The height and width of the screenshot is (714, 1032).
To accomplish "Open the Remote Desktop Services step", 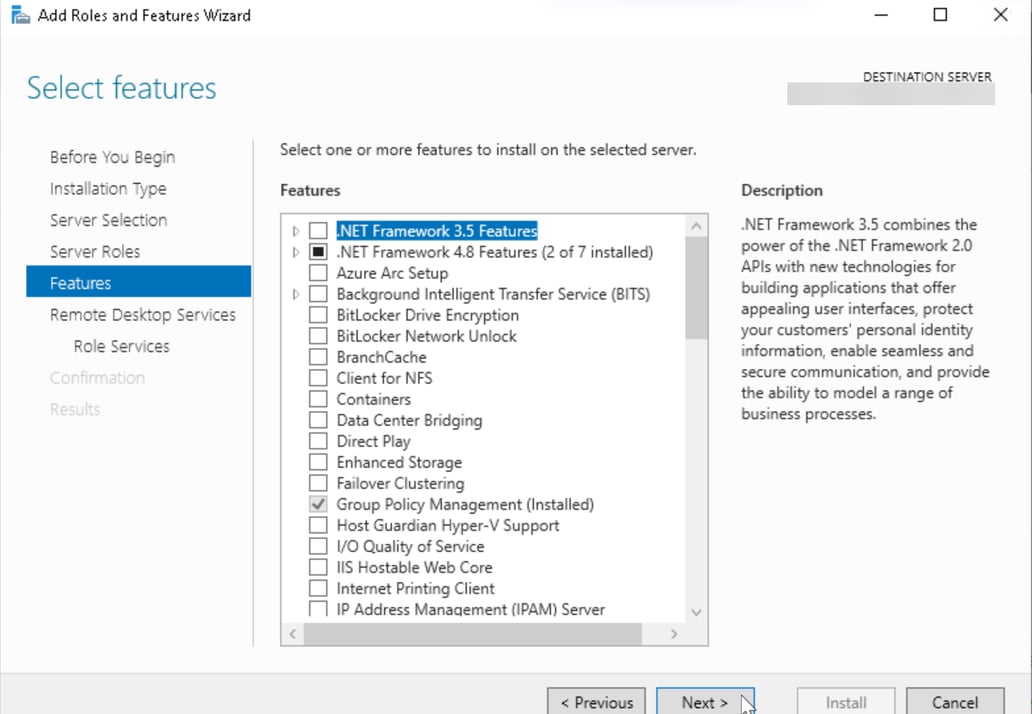I will [142, 314].
